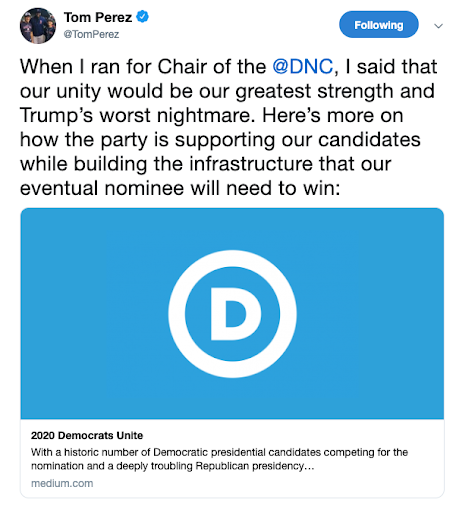Click the blue article preview image
Screen dimensions: 456x512
[232, 313]
